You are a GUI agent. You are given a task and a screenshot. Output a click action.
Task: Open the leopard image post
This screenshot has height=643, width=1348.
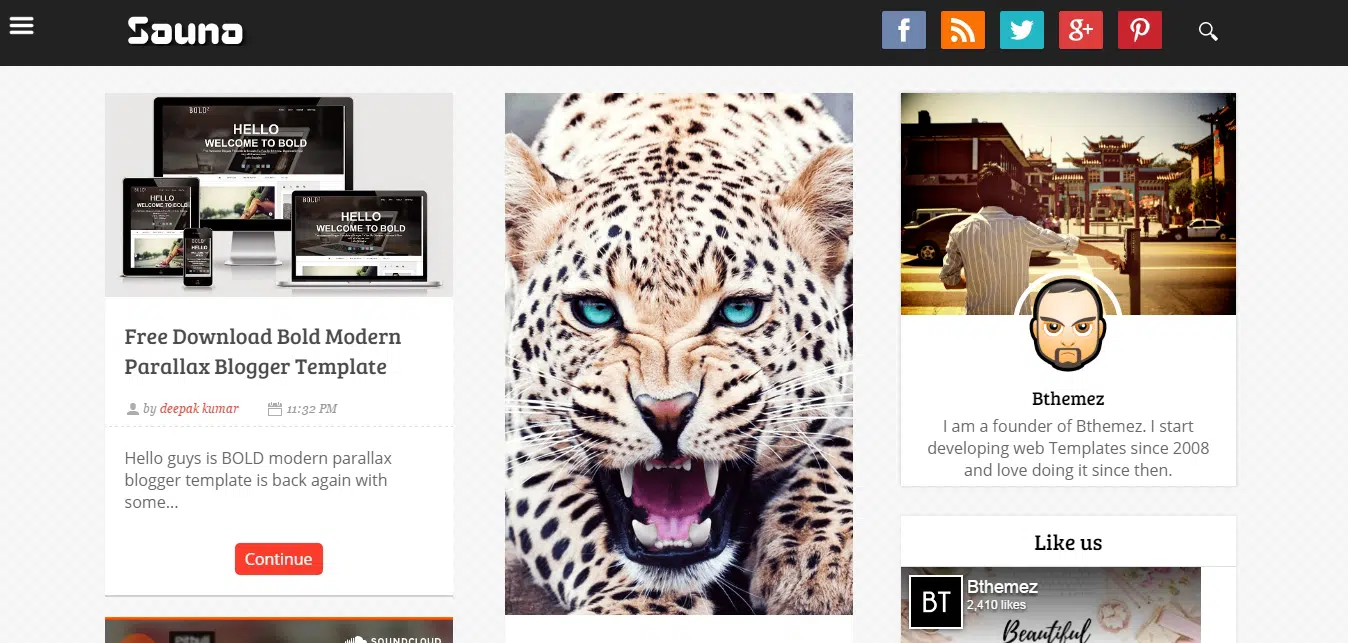pyautogui.click(x=678, y=353)
